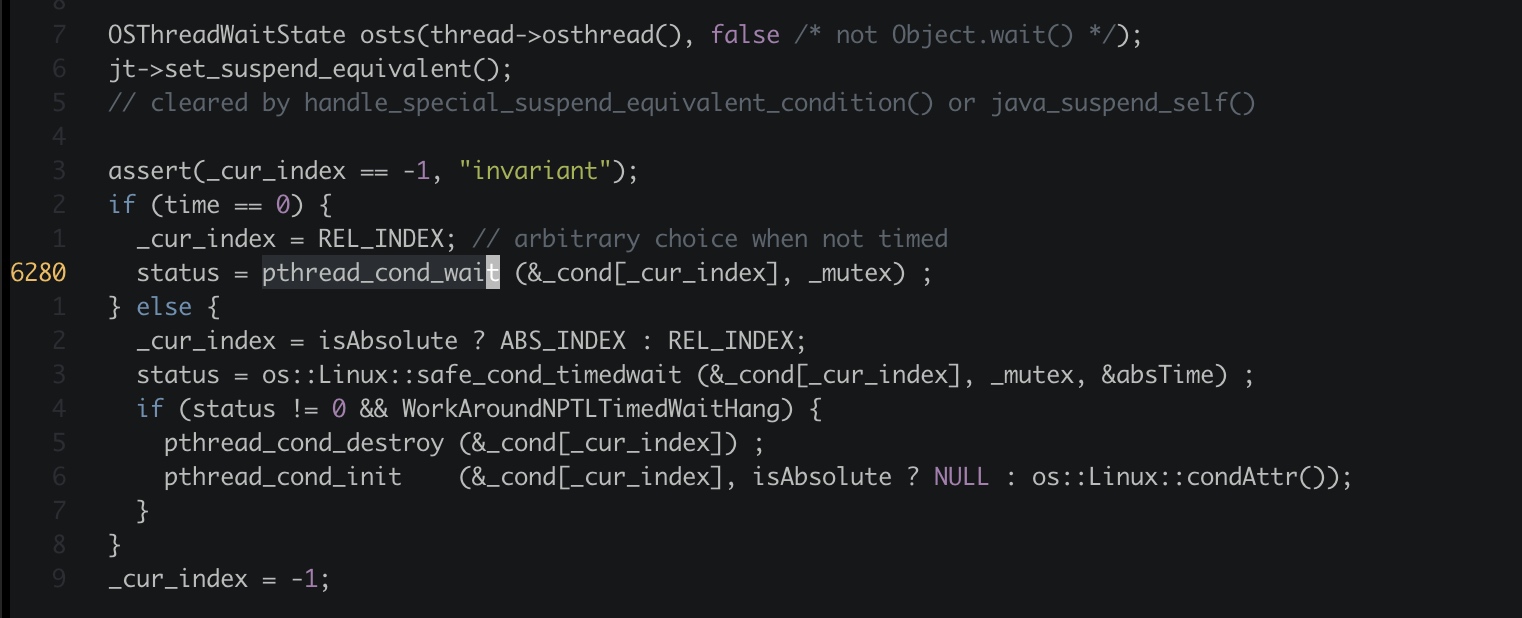The image size is (1522, 618).
Task: Click the "invariant" string literal
Action: [x=534, y=171]
